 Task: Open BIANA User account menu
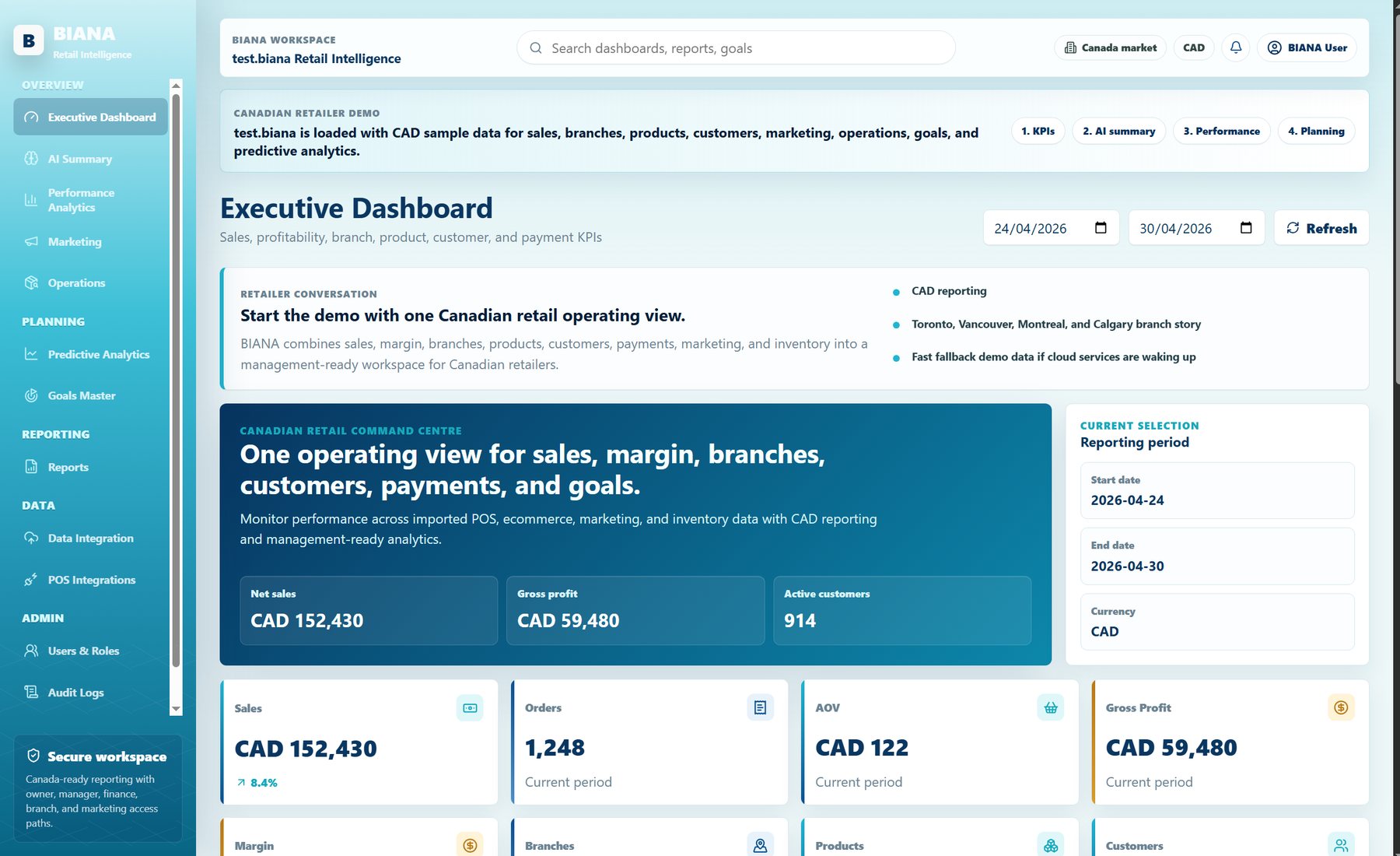(1307, 47)
